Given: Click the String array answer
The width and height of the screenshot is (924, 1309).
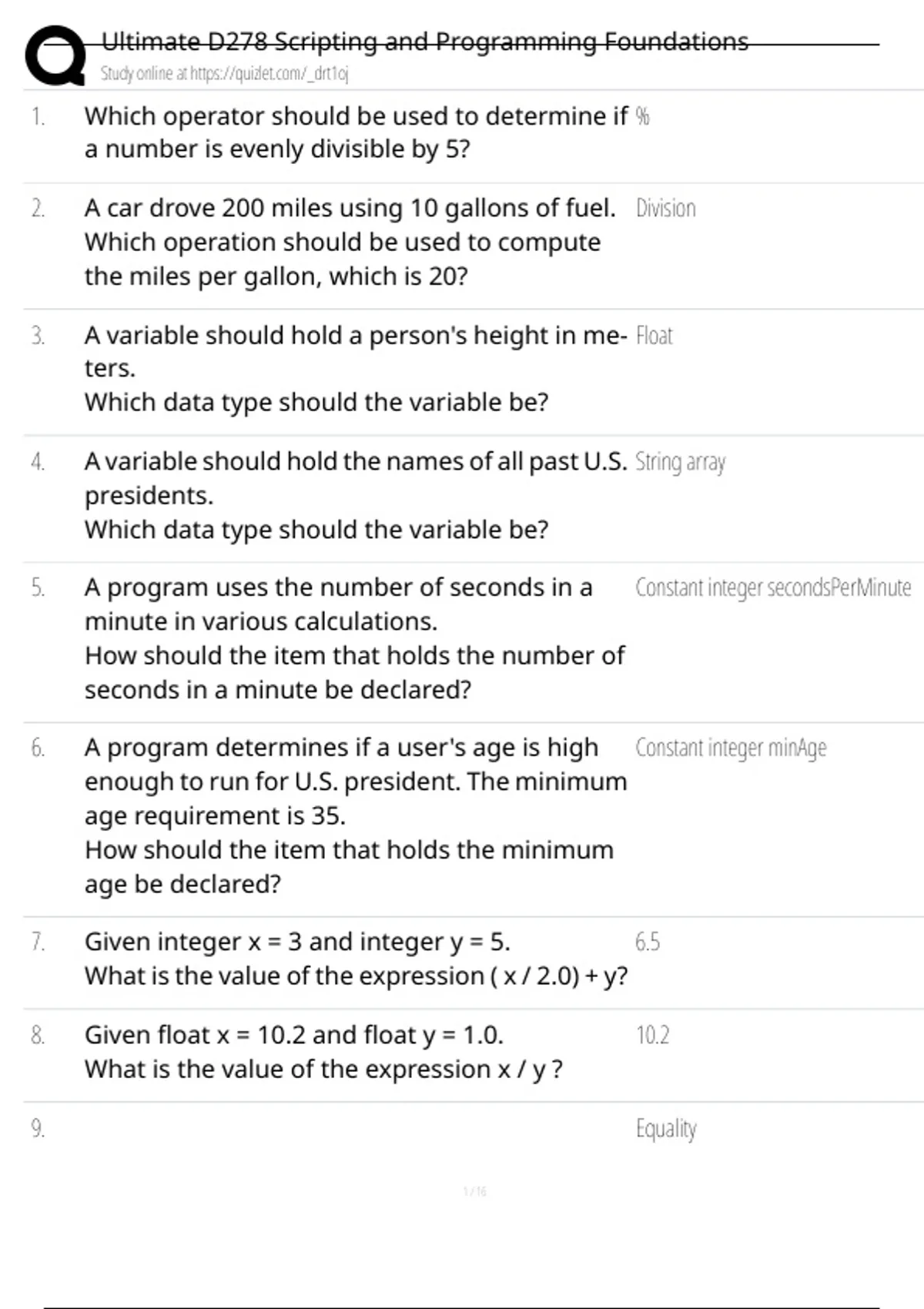Looking at the screenshot, I should [x=680, y=462].
